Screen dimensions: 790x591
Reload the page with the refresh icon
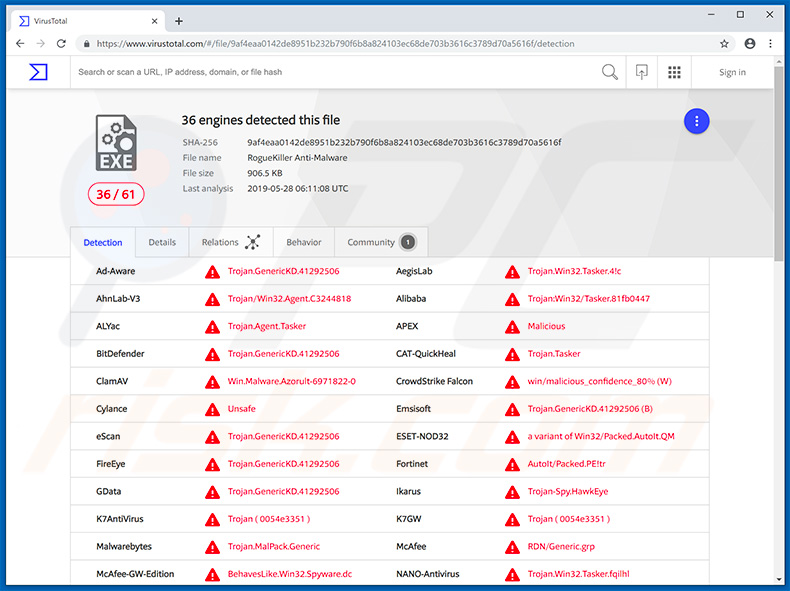tap(61, 43)
